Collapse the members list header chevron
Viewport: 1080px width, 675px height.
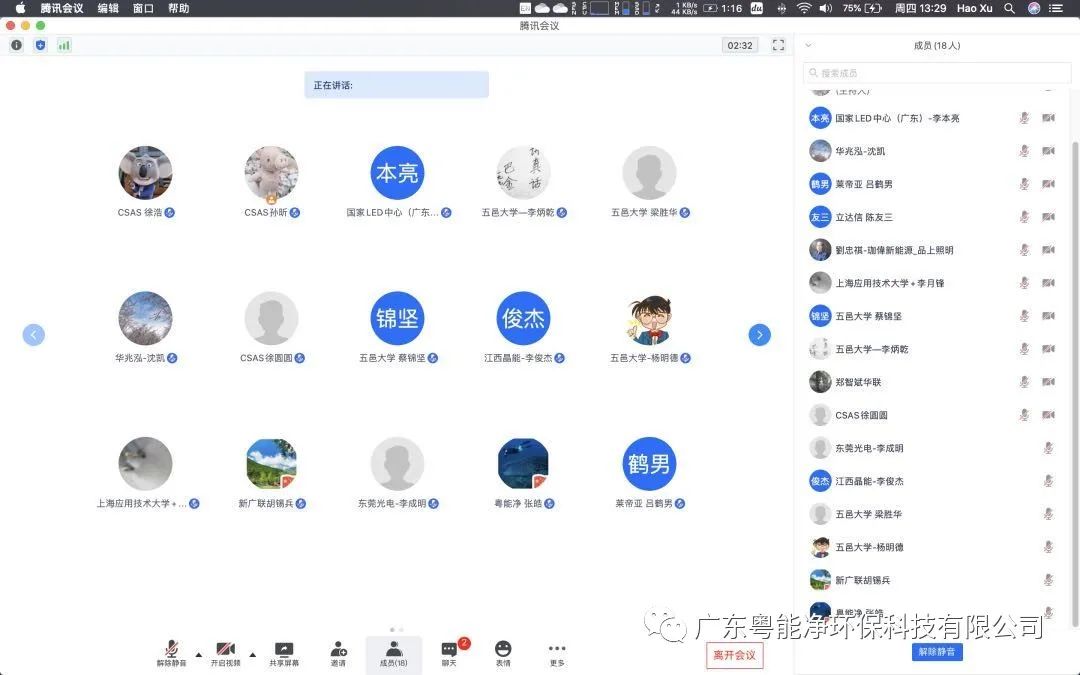pyautogui.click(x=809, y=45)
